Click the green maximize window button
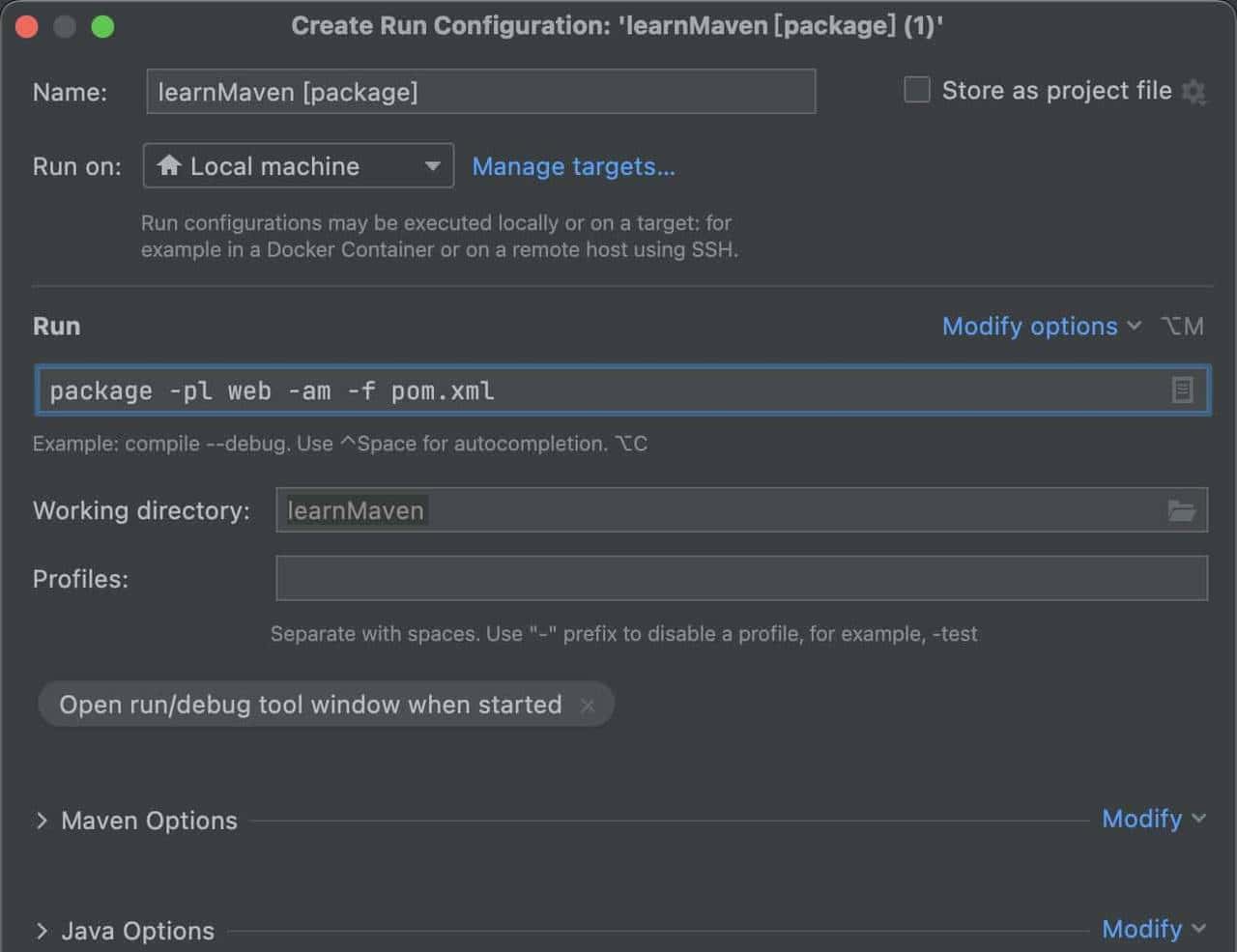 102,27
